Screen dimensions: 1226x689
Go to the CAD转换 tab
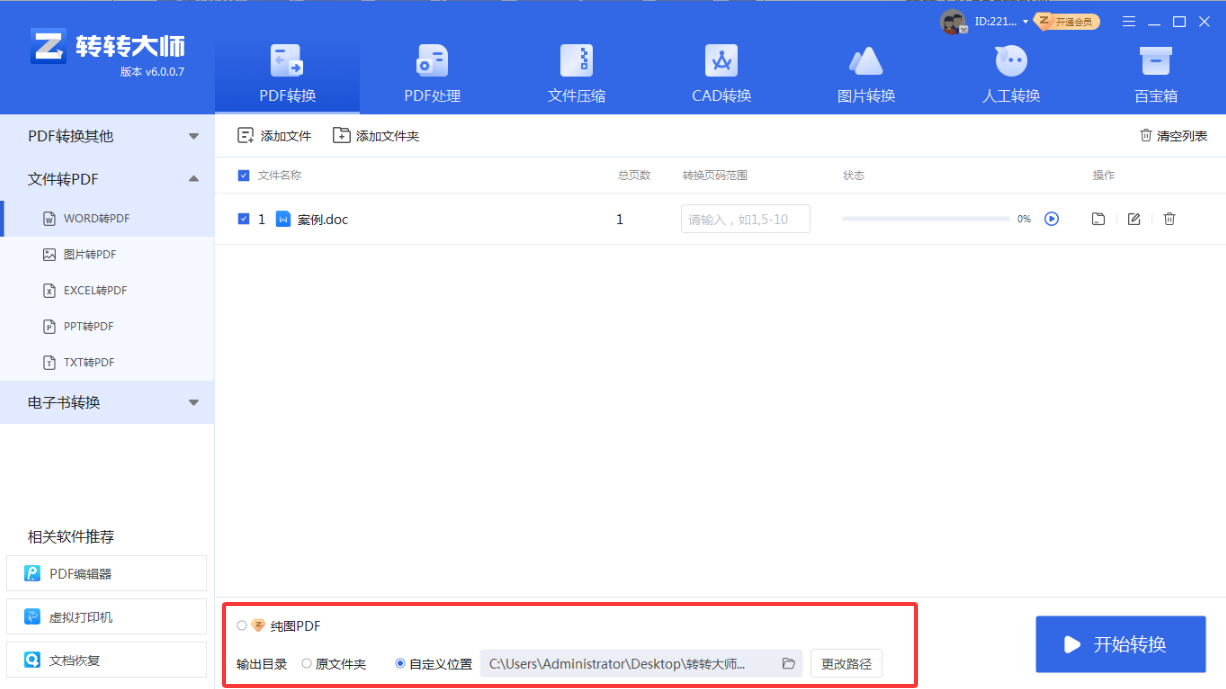point(721,74)
